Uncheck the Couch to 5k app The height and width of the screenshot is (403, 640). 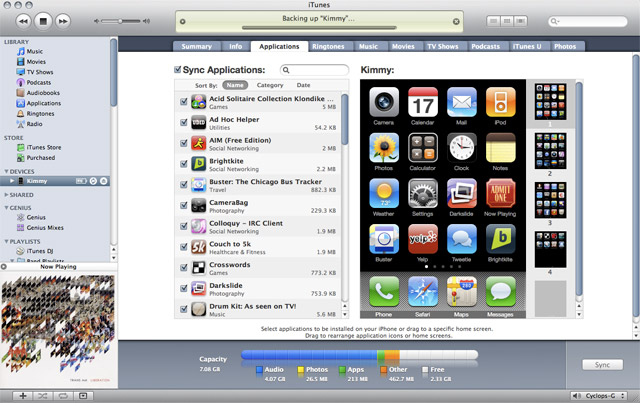coord(184,247)
